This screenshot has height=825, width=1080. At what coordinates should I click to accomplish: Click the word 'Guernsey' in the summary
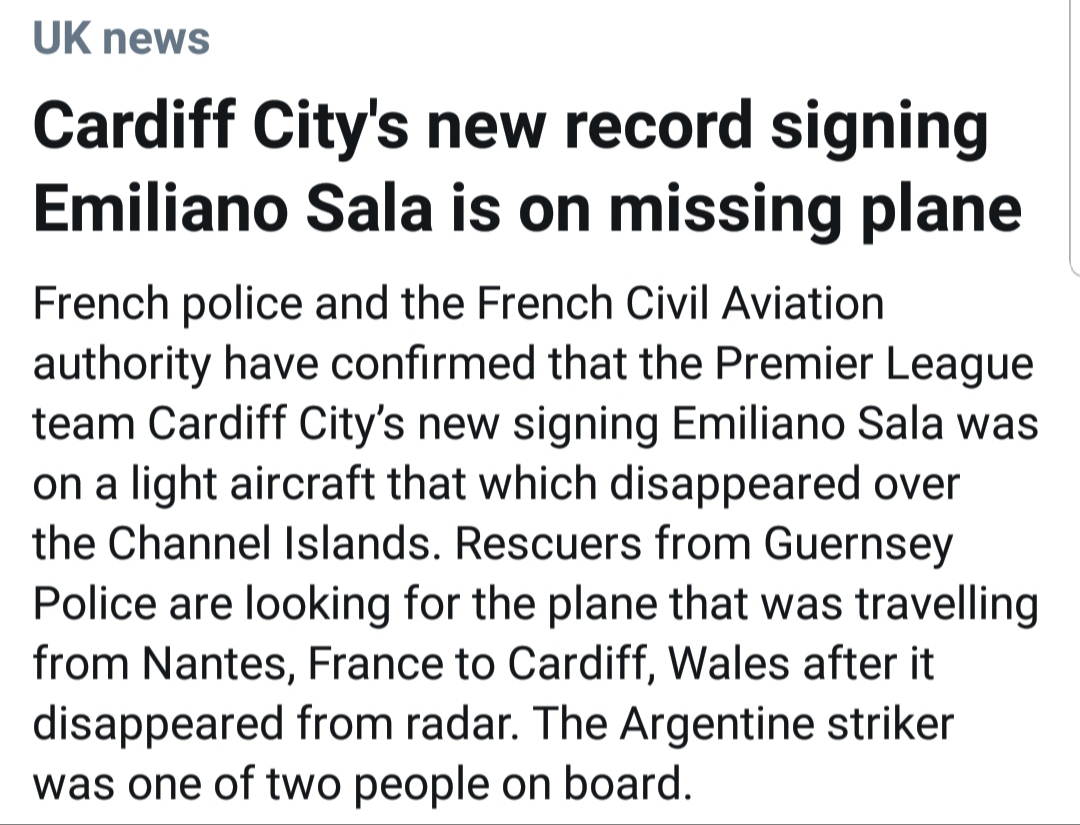(858, 544)
